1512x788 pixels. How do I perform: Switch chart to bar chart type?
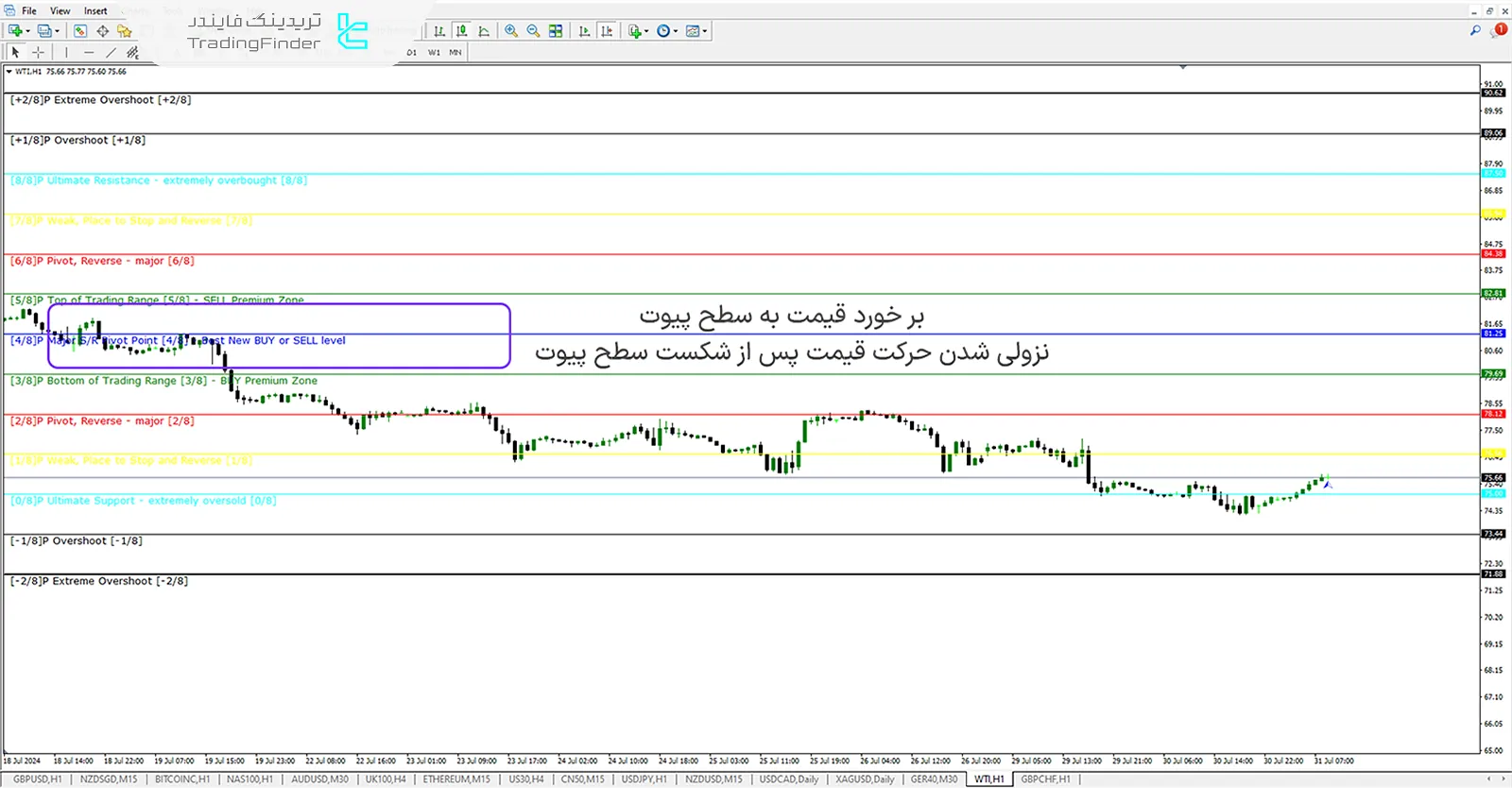click(439, 31)
